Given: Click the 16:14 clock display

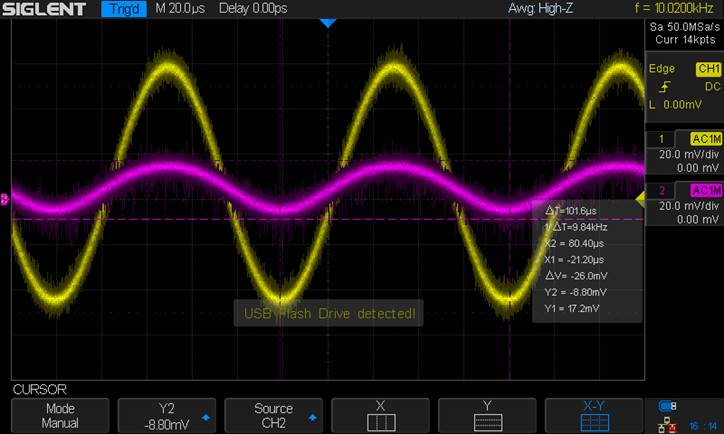Looking at the screenshot, I should pyautogui.click(x=703, y=426).
